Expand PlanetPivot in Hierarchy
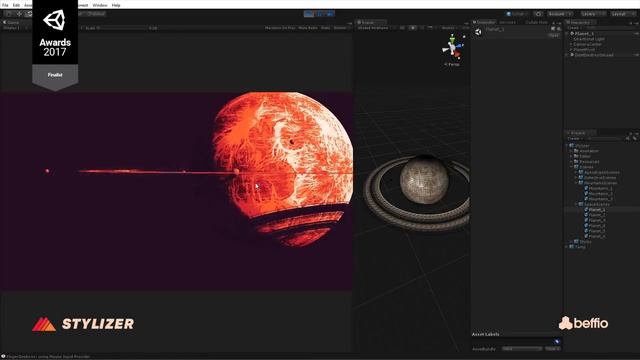This screenshot has width=640, height=360. click(x=571, y=49)
